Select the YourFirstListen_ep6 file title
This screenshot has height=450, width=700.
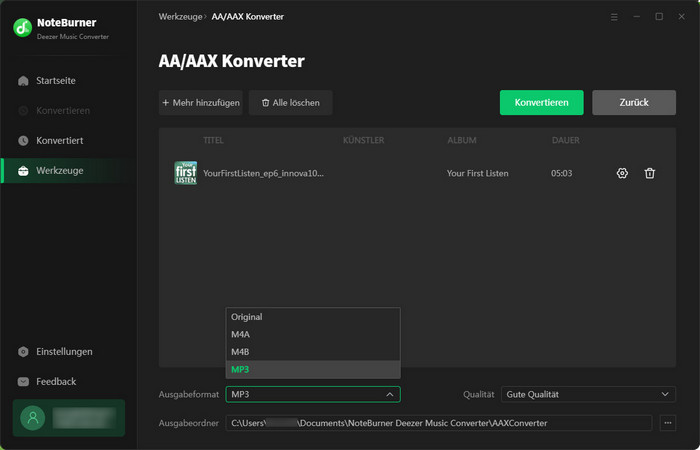pyautogui.click(x=263, y=173)
